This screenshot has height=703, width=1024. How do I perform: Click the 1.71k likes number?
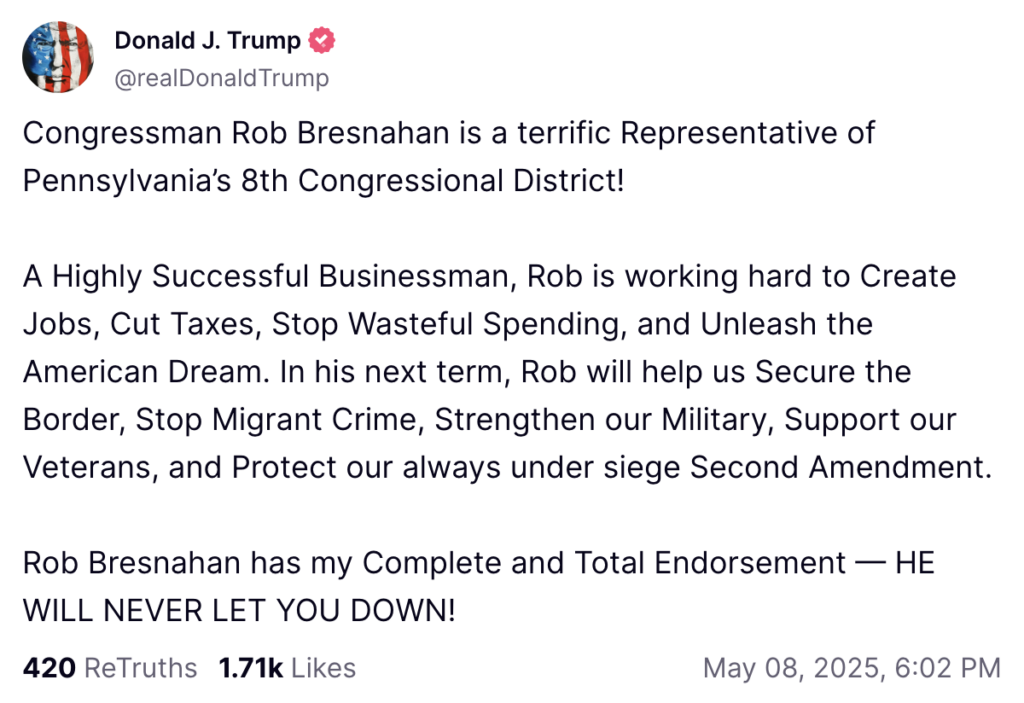tap(250, 668)
